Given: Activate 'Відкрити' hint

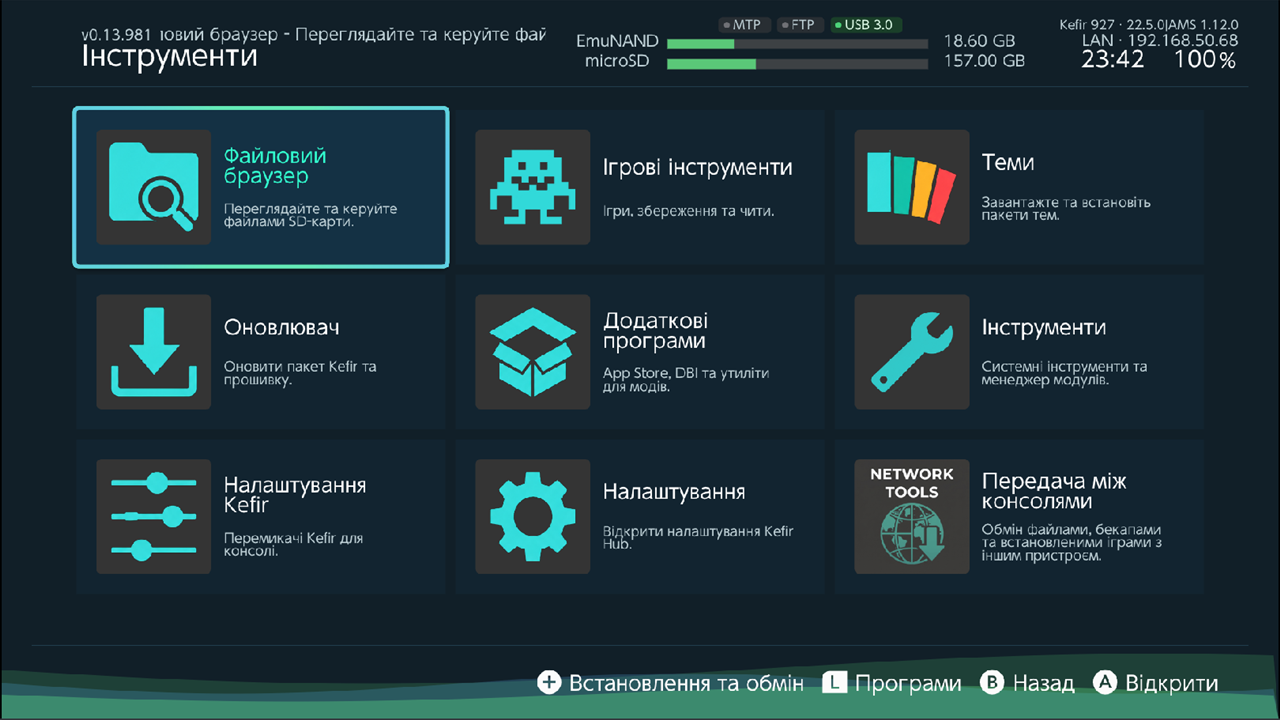Looking at the screenshot, I should (1172, 684).
